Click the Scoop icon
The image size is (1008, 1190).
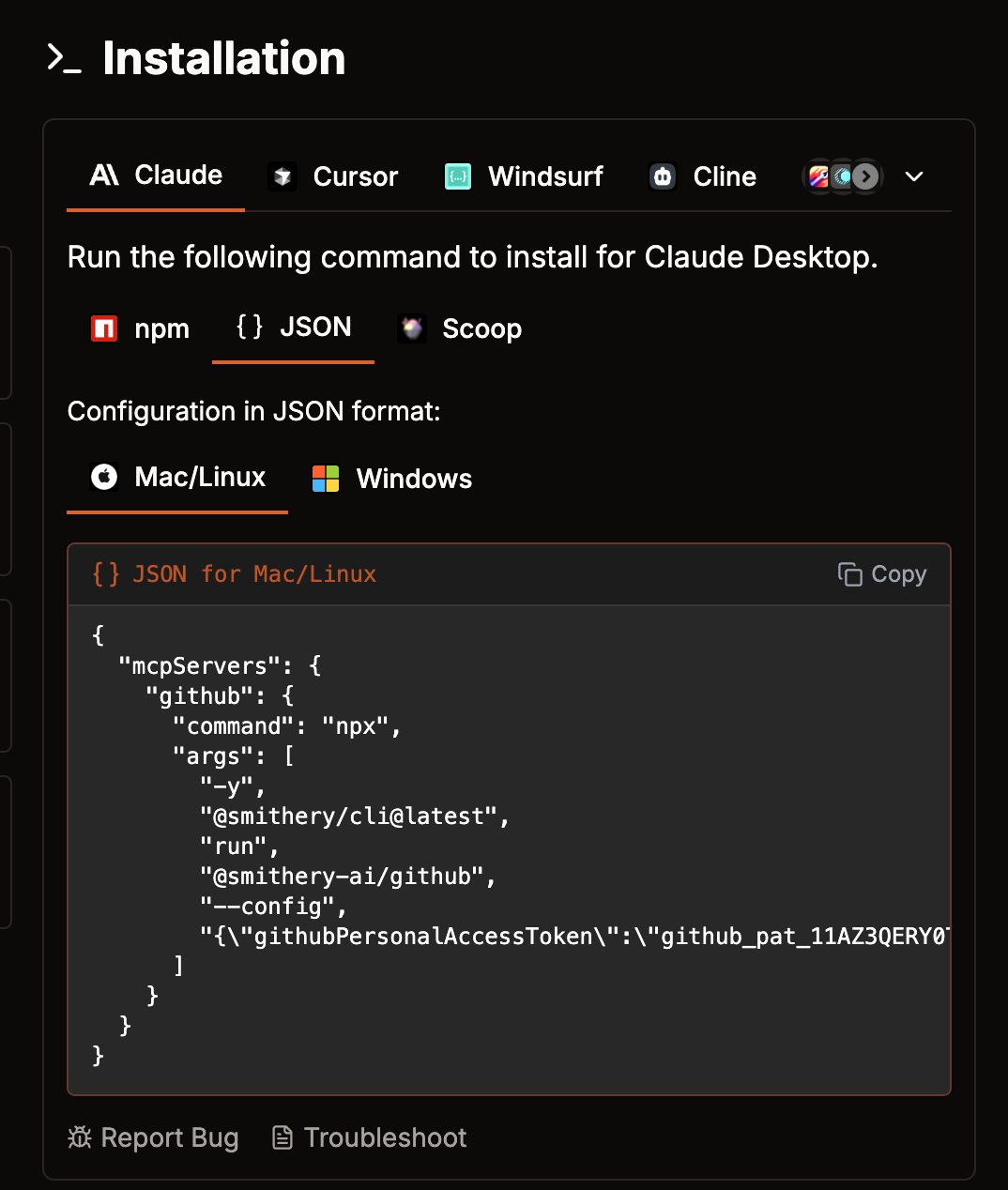pyautogui.click(x=412, y=328)
